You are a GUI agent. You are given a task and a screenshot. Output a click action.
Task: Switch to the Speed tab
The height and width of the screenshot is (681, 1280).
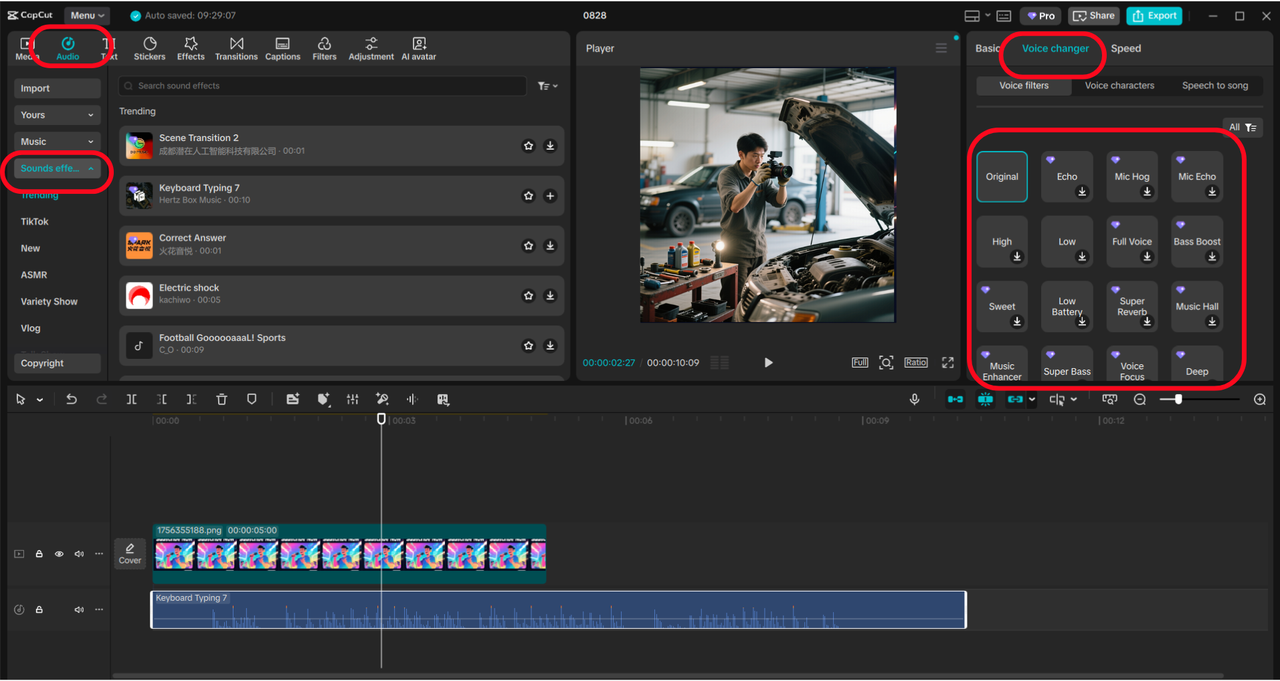click(1125, 48)
